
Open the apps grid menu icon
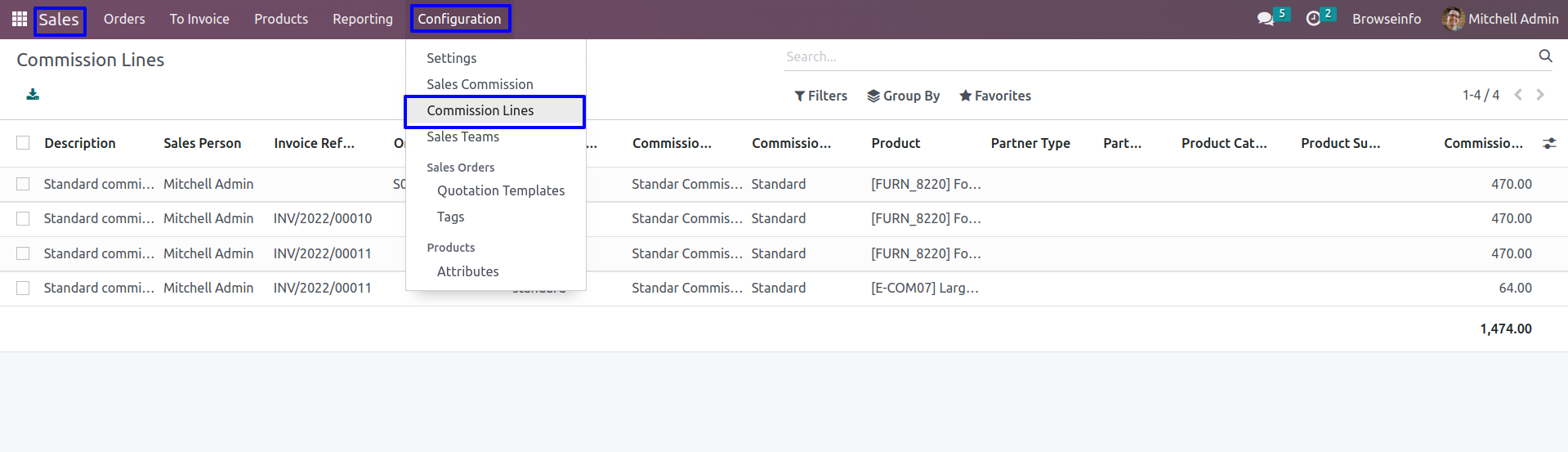click(x=20, y=19)
